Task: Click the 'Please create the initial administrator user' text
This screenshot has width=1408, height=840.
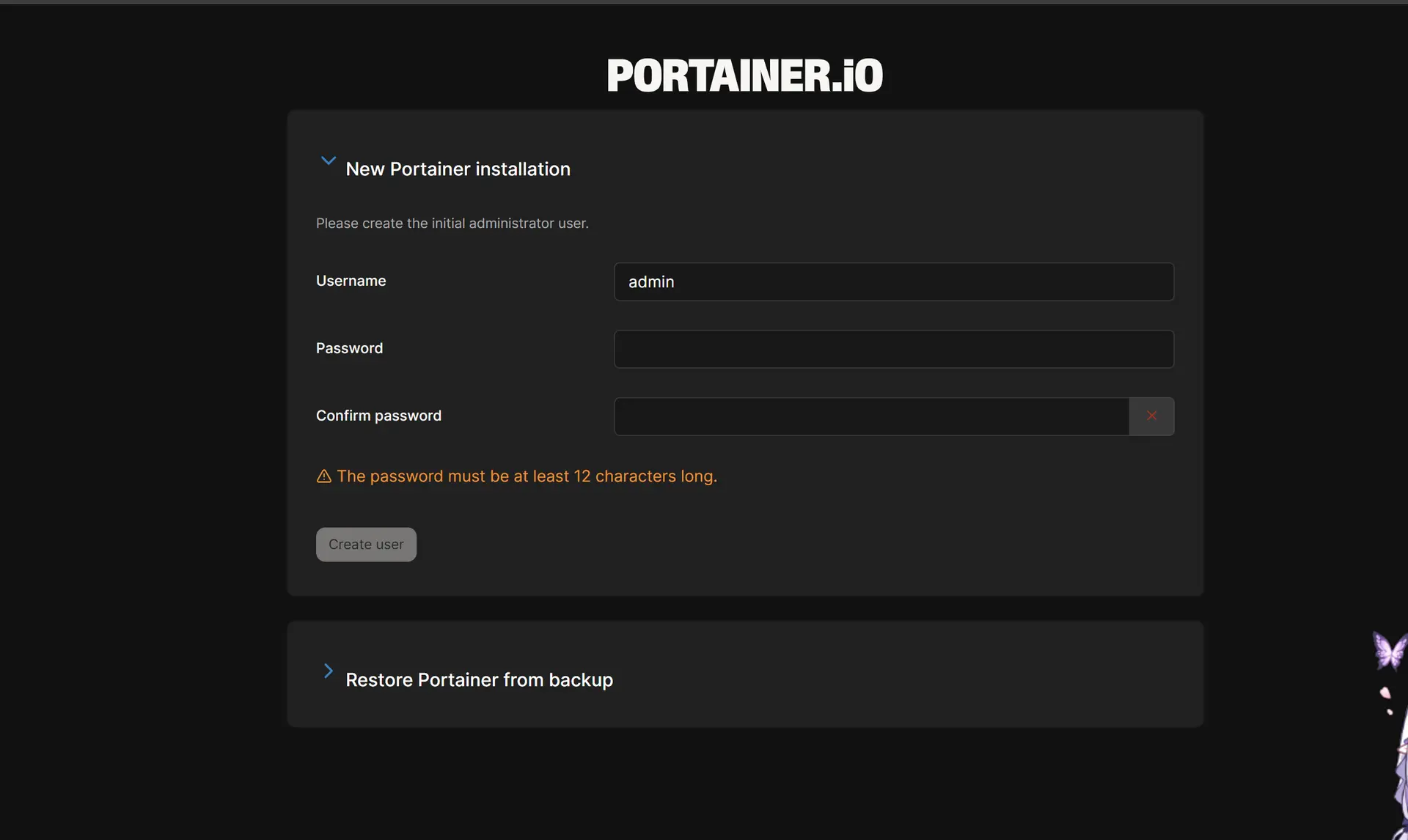Action: [452, 224]
